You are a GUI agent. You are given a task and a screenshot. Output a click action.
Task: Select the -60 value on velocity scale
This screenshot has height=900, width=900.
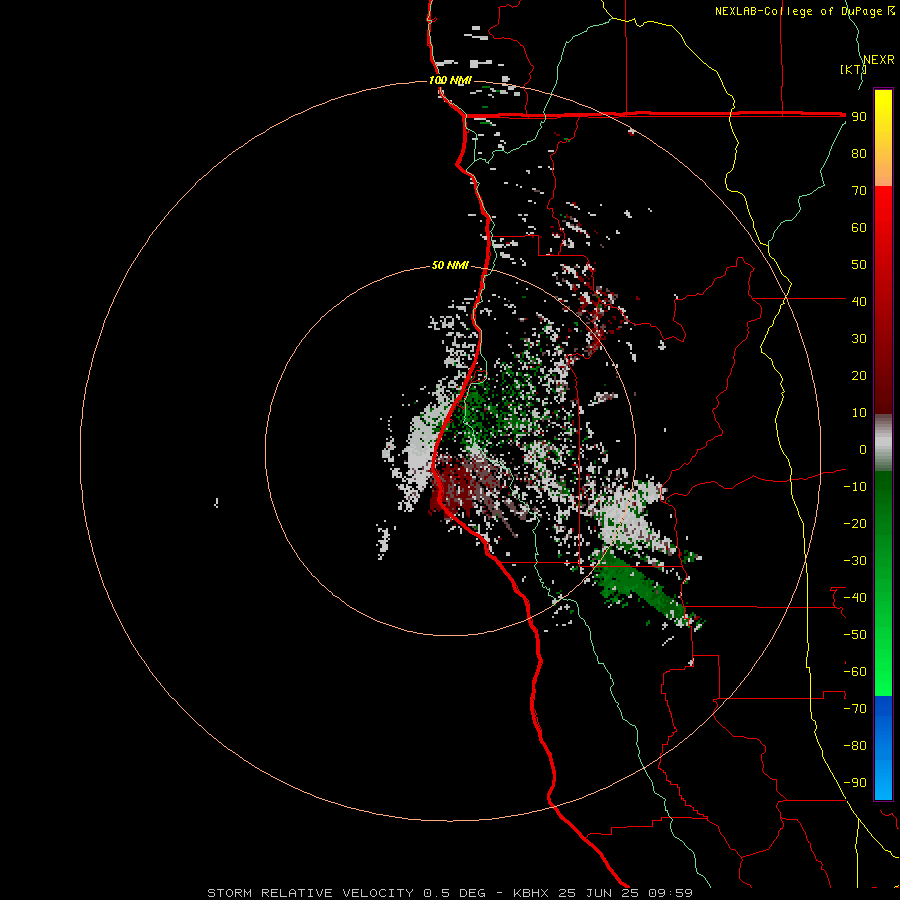[855, 672]
